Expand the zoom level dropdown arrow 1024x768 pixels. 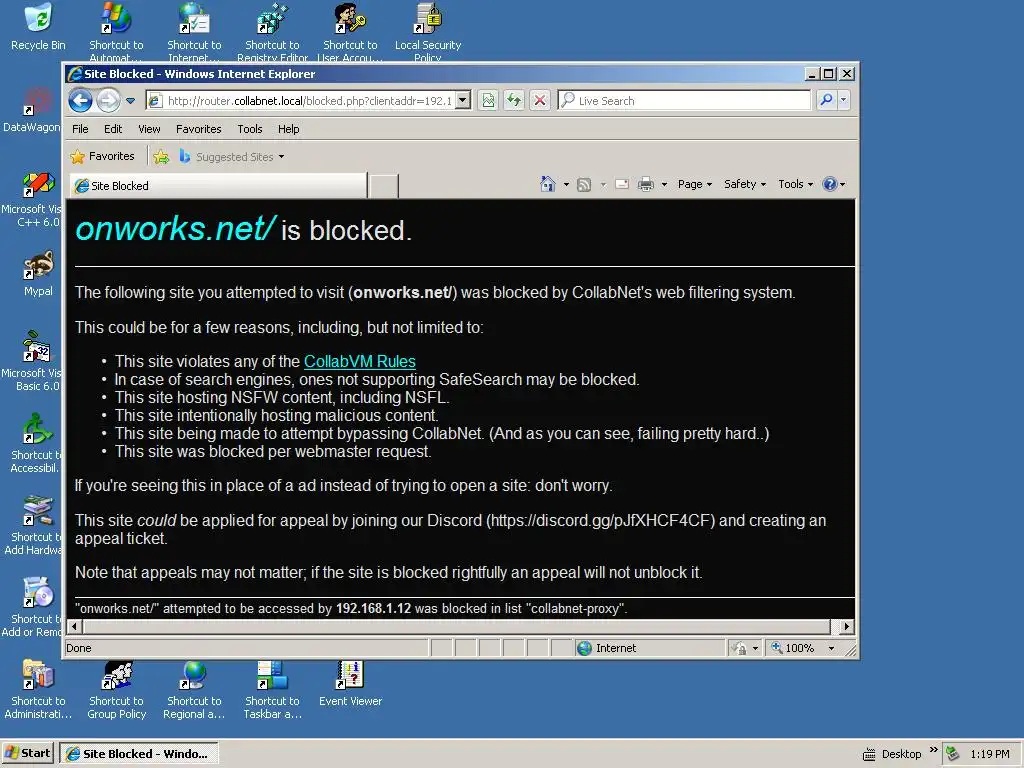(831, 648)
